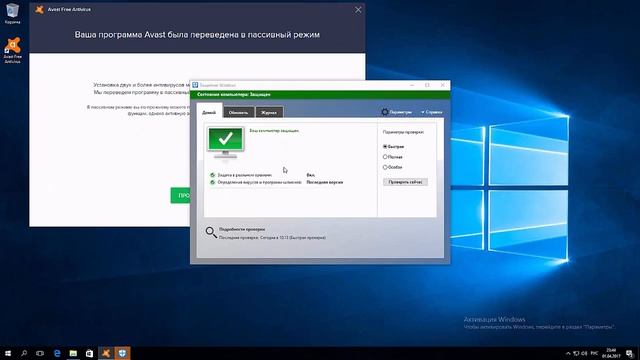Open the taskbar clock and date

click(x=611, y=353)
